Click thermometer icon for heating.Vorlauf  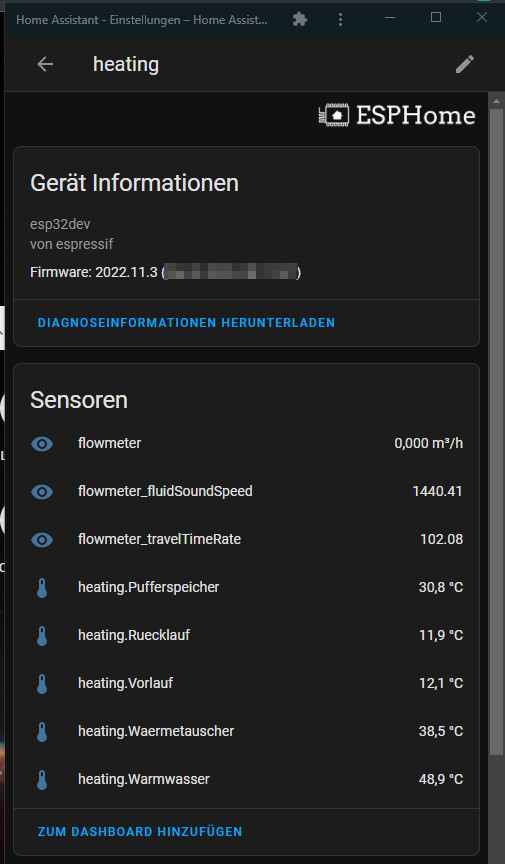pos(42,684)
